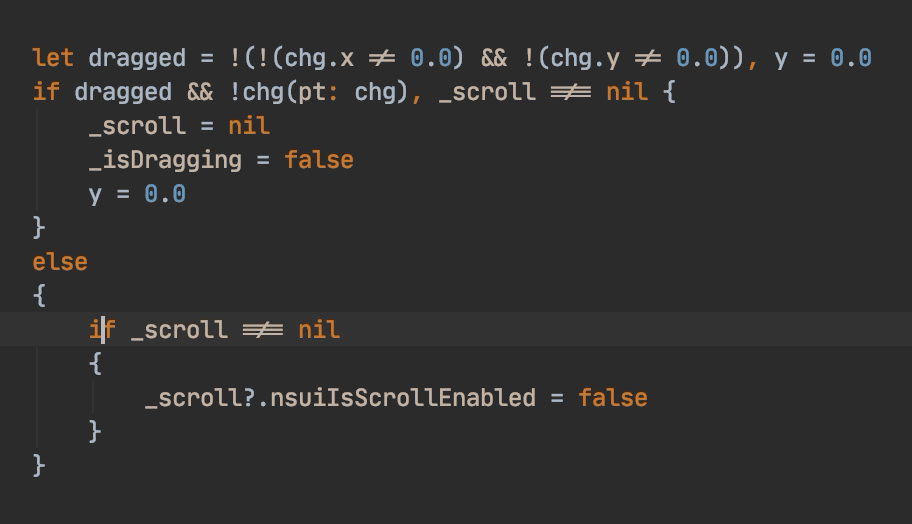The image size is (912, 524).
Task: Click 'nil' on the highlighted line
Action: click(319, 330)
